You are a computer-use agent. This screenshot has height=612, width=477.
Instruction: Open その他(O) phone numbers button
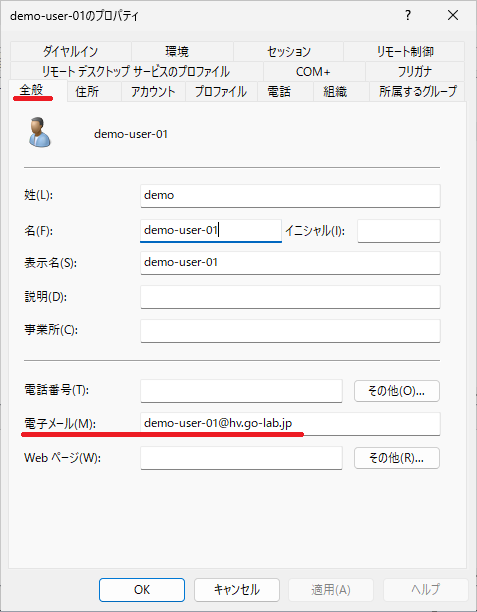[x=397, y=391]
